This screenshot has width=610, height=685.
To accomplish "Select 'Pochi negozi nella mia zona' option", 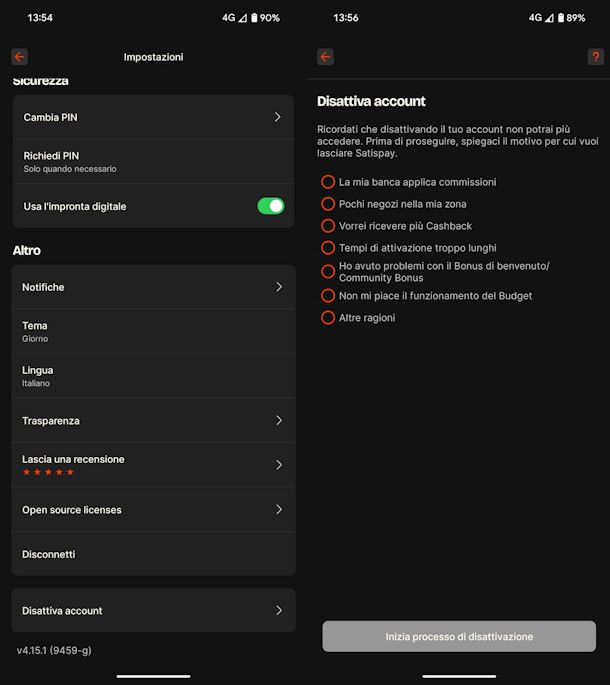I will coord(328,203).
